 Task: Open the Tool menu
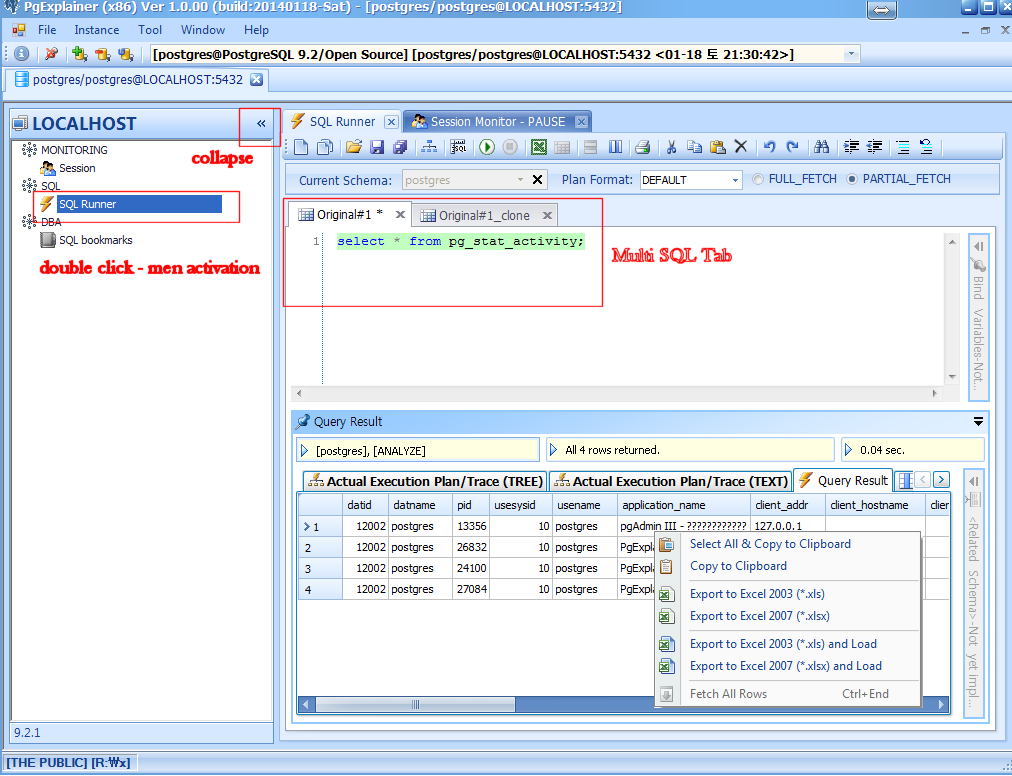tap(150, 30)
